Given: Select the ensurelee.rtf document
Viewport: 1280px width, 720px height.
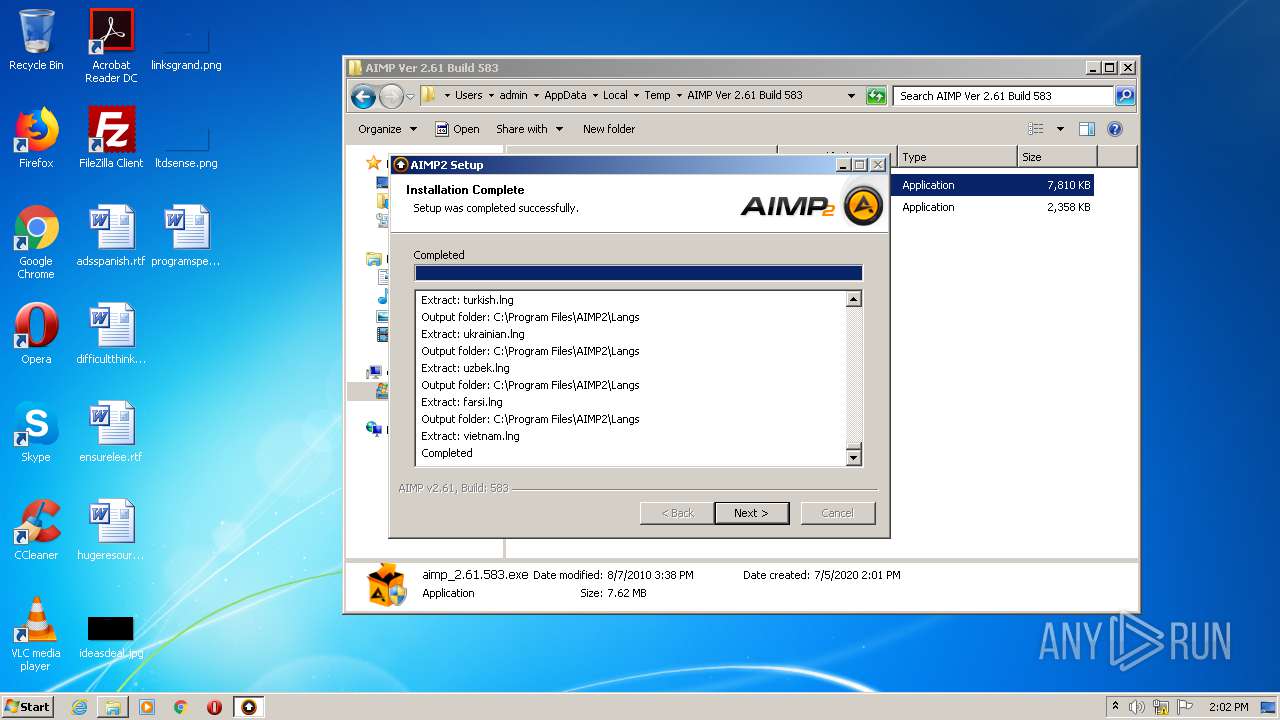Looking at the screenshot, I should 111,432.
